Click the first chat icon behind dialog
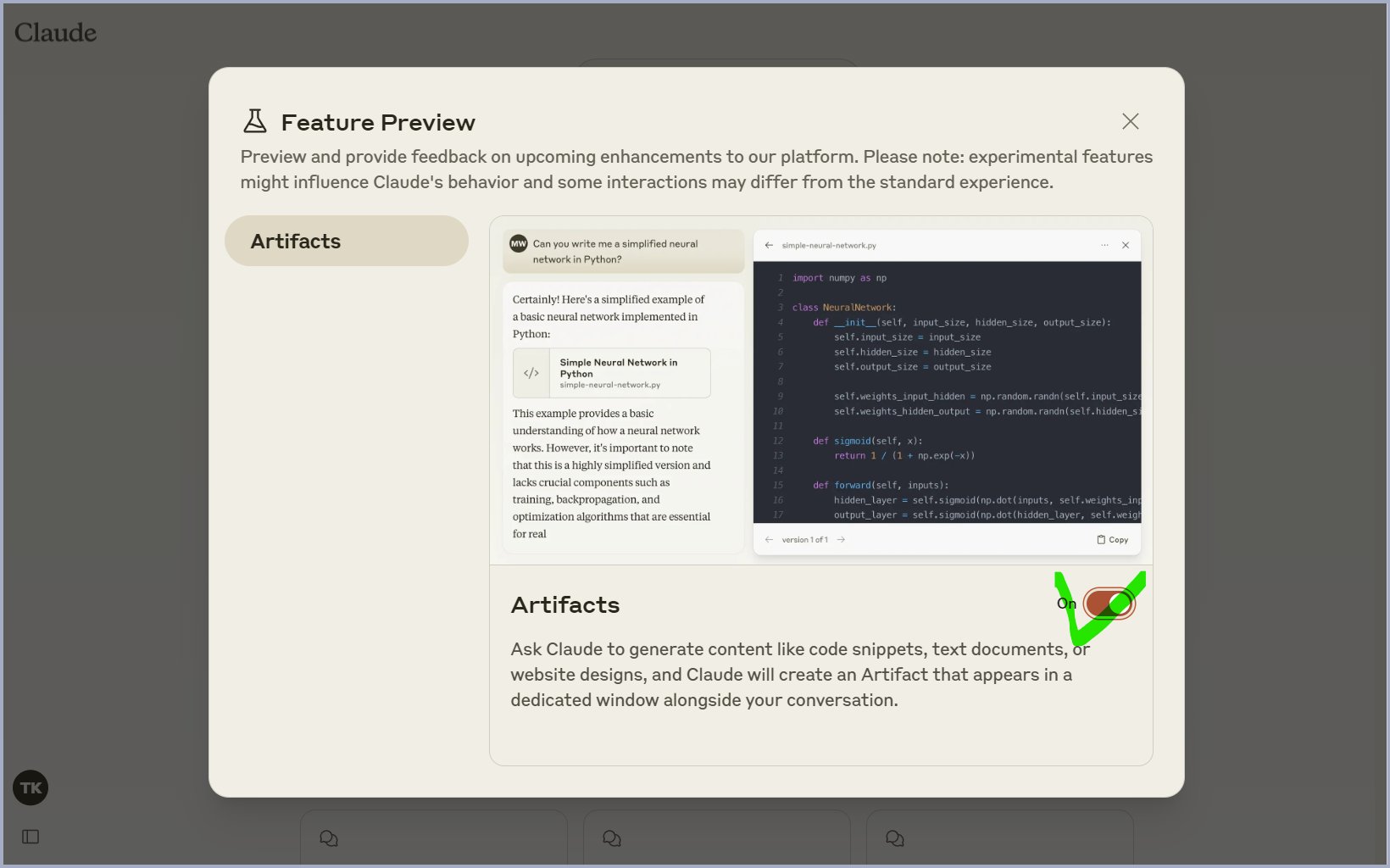The width and height of the screenshot is (1390, 868). click(x=329, y=838)
